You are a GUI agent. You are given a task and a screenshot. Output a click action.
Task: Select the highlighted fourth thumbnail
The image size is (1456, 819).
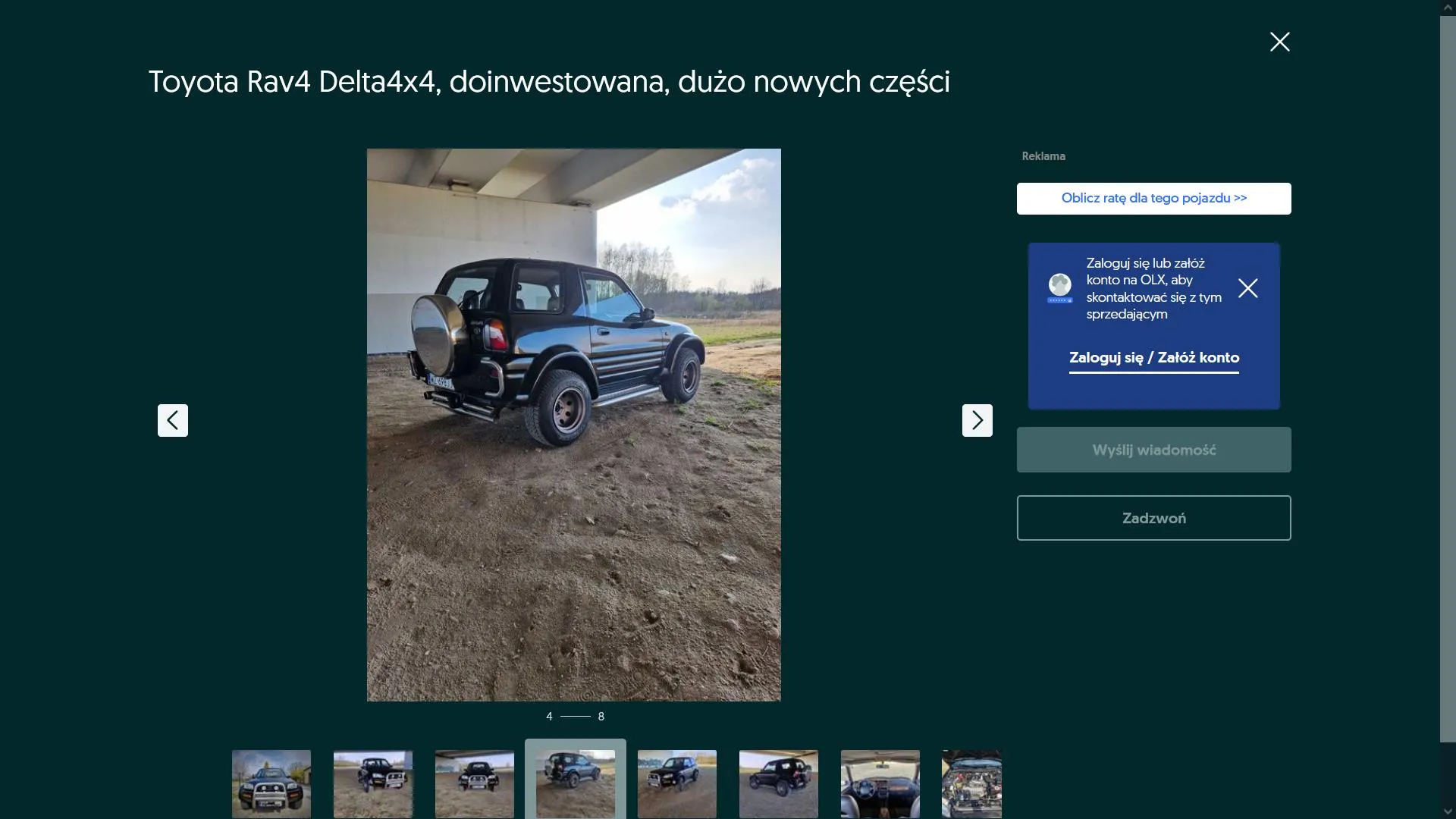[576, 784]
